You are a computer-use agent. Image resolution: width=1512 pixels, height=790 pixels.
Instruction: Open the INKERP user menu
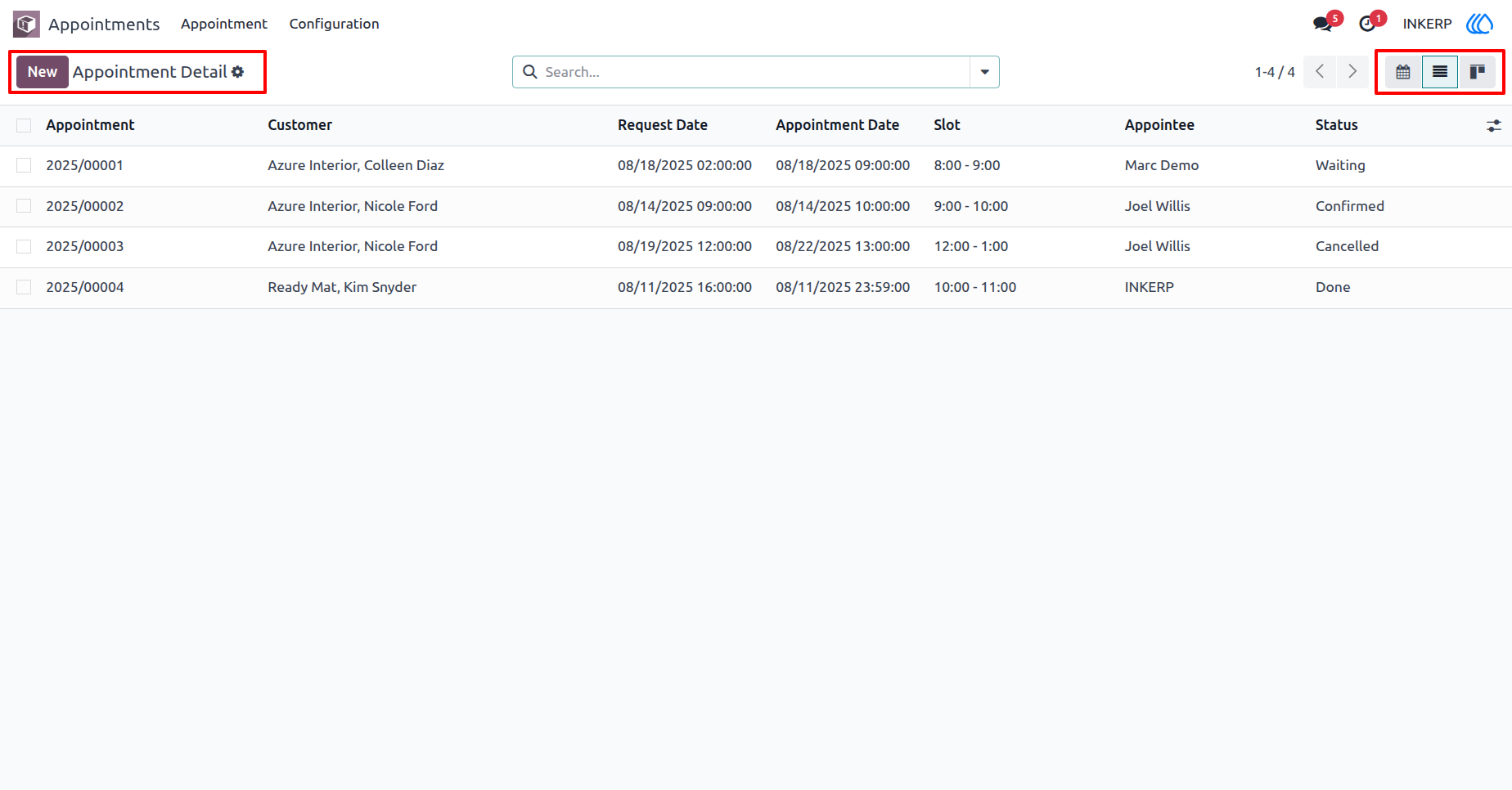(1427, 24)
